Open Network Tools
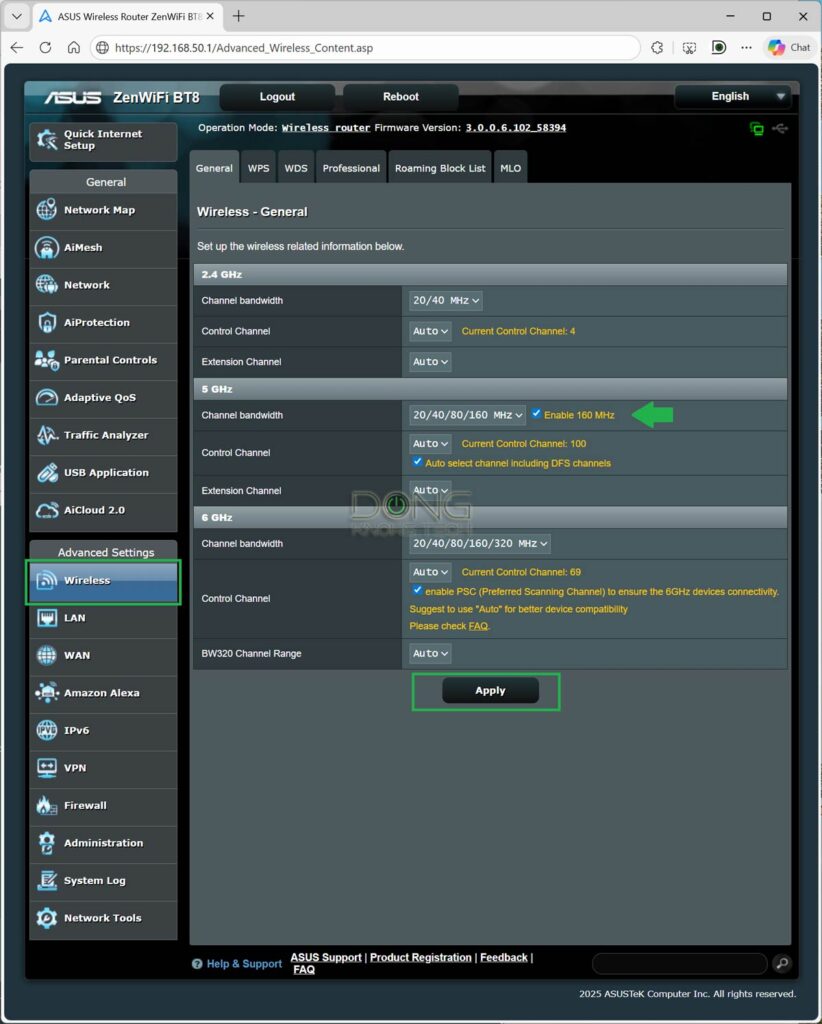This screenshot has width=822, height=1024. pyautogui.click(x=103, y=919)
